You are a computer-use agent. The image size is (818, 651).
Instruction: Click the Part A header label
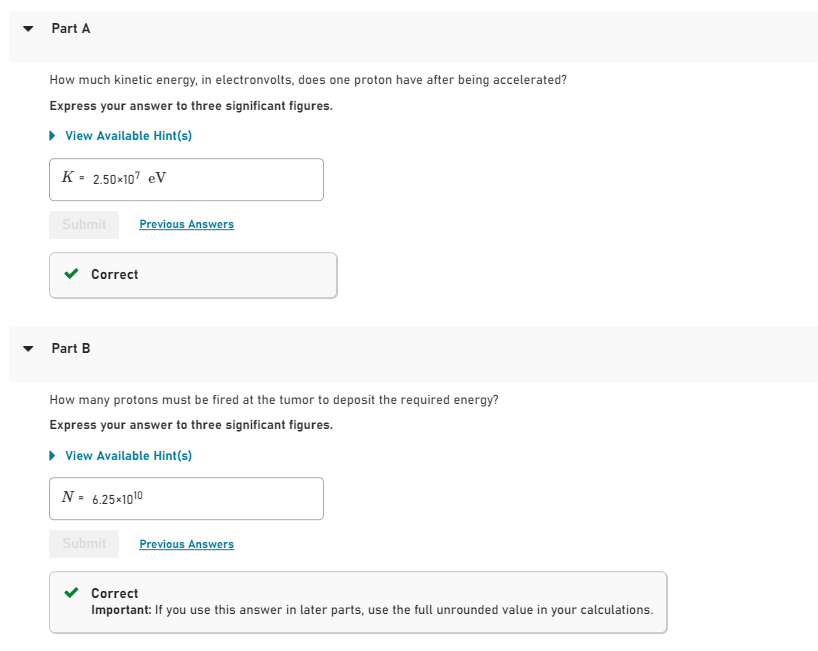click(x=71, y=29)
